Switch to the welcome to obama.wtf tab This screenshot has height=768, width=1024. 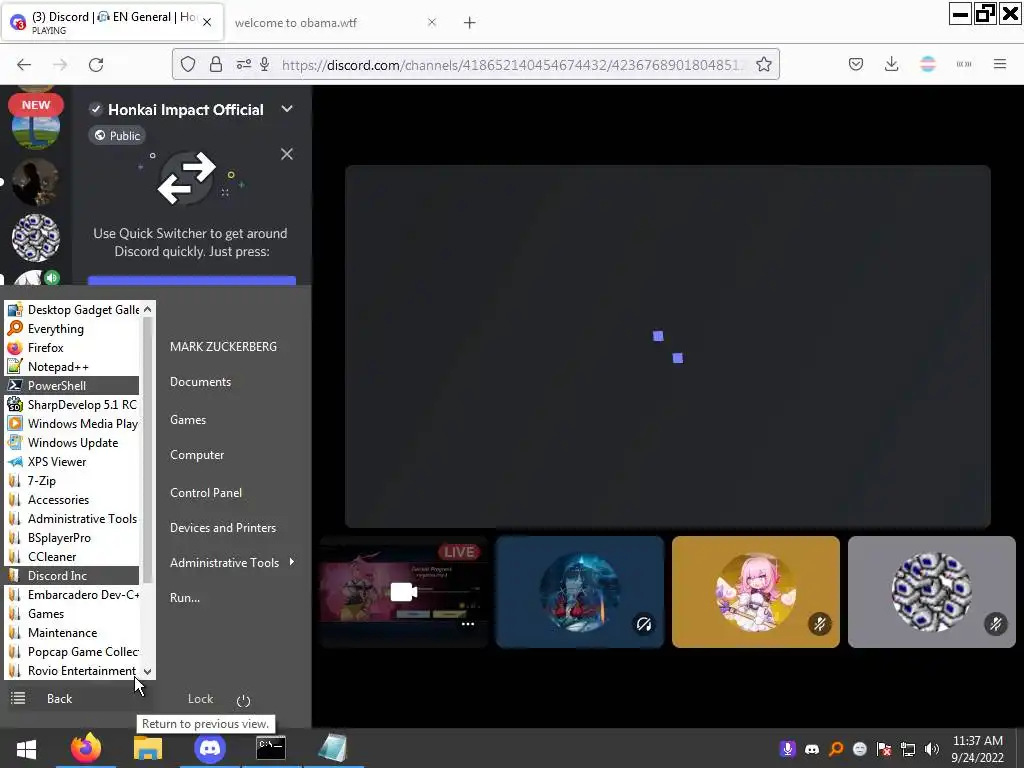(x=334, y=23)
